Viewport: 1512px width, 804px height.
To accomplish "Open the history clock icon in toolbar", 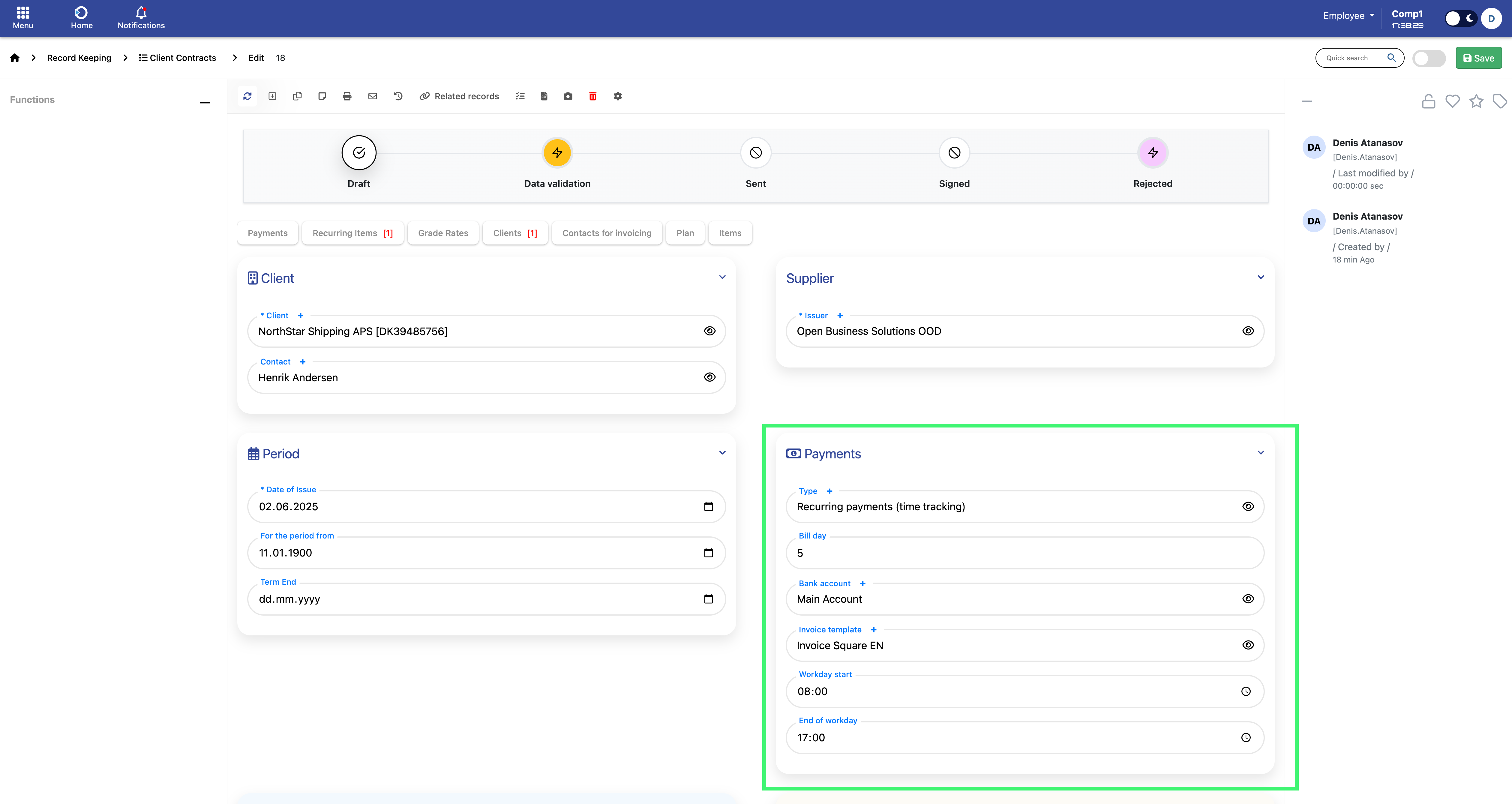I will tap(398, 96).
